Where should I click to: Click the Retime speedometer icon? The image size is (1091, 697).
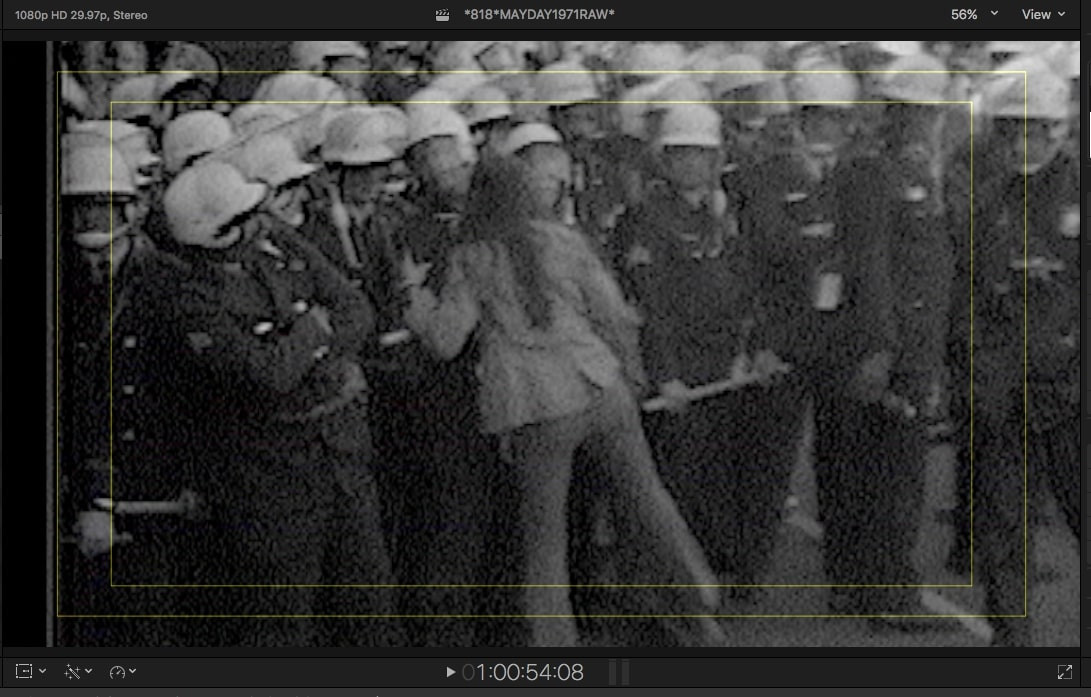point(118,672)
